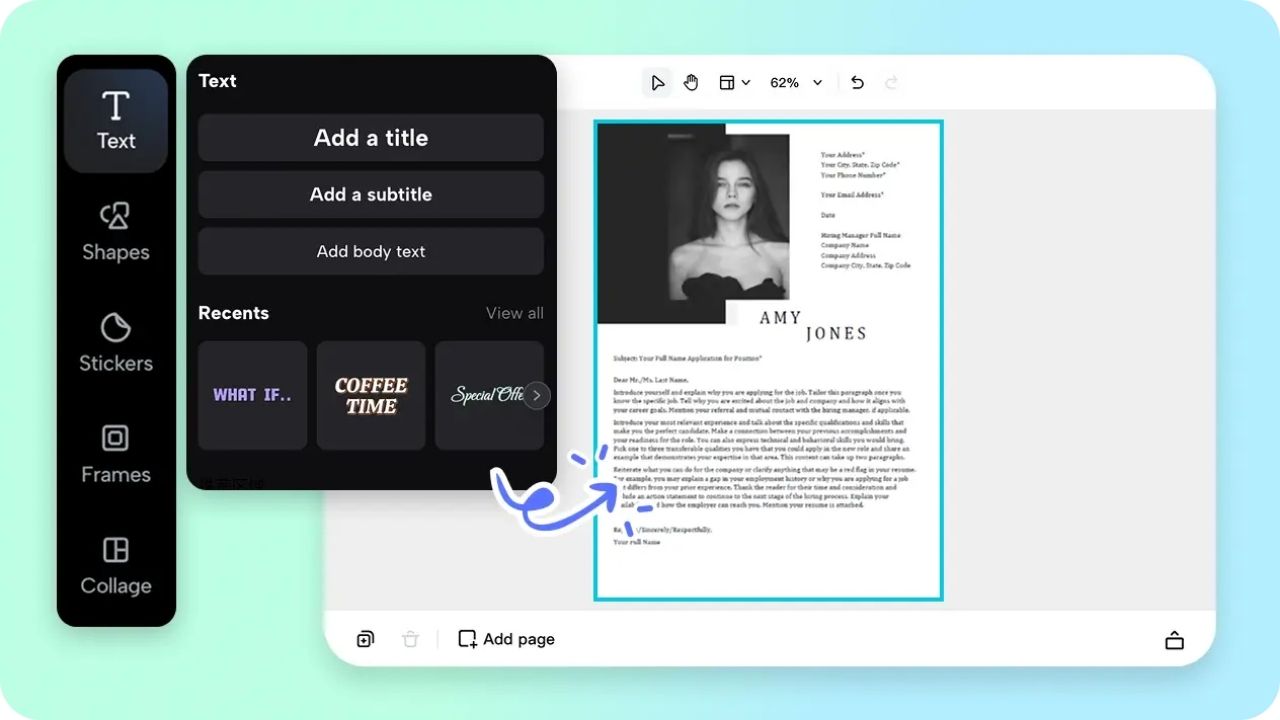This screenshot has width=1280, height=720.
Task: Activate the hand pan tool
Action: 691,82
